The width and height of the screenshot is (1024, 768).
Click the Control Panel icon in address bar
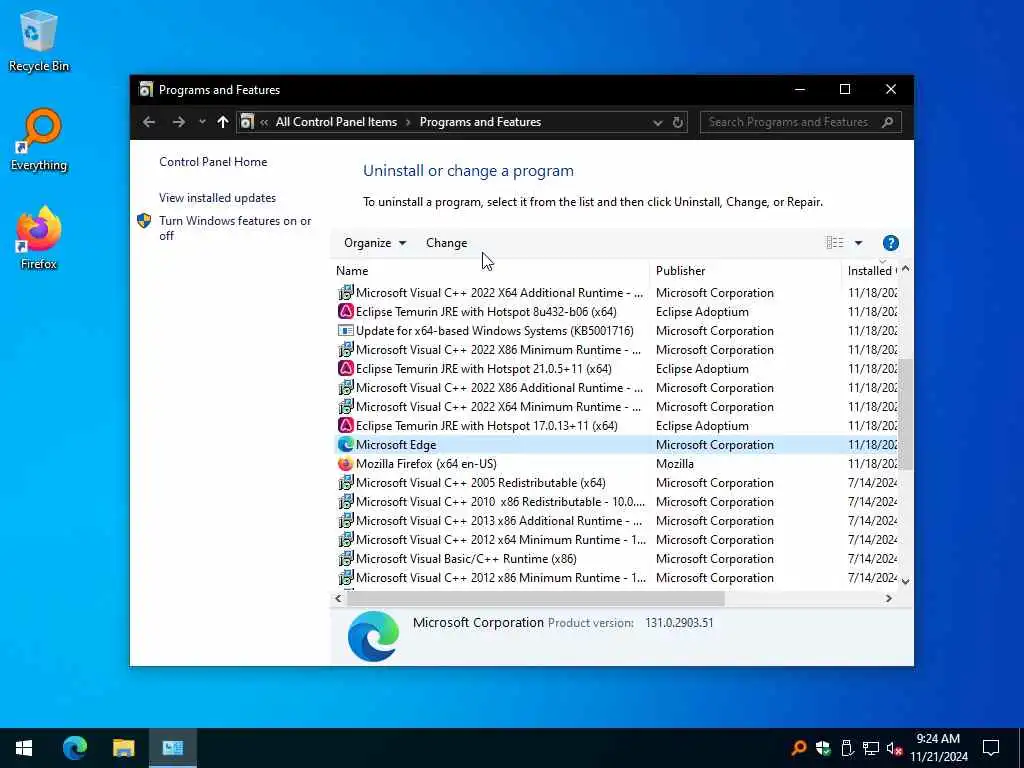coord(247,122)
